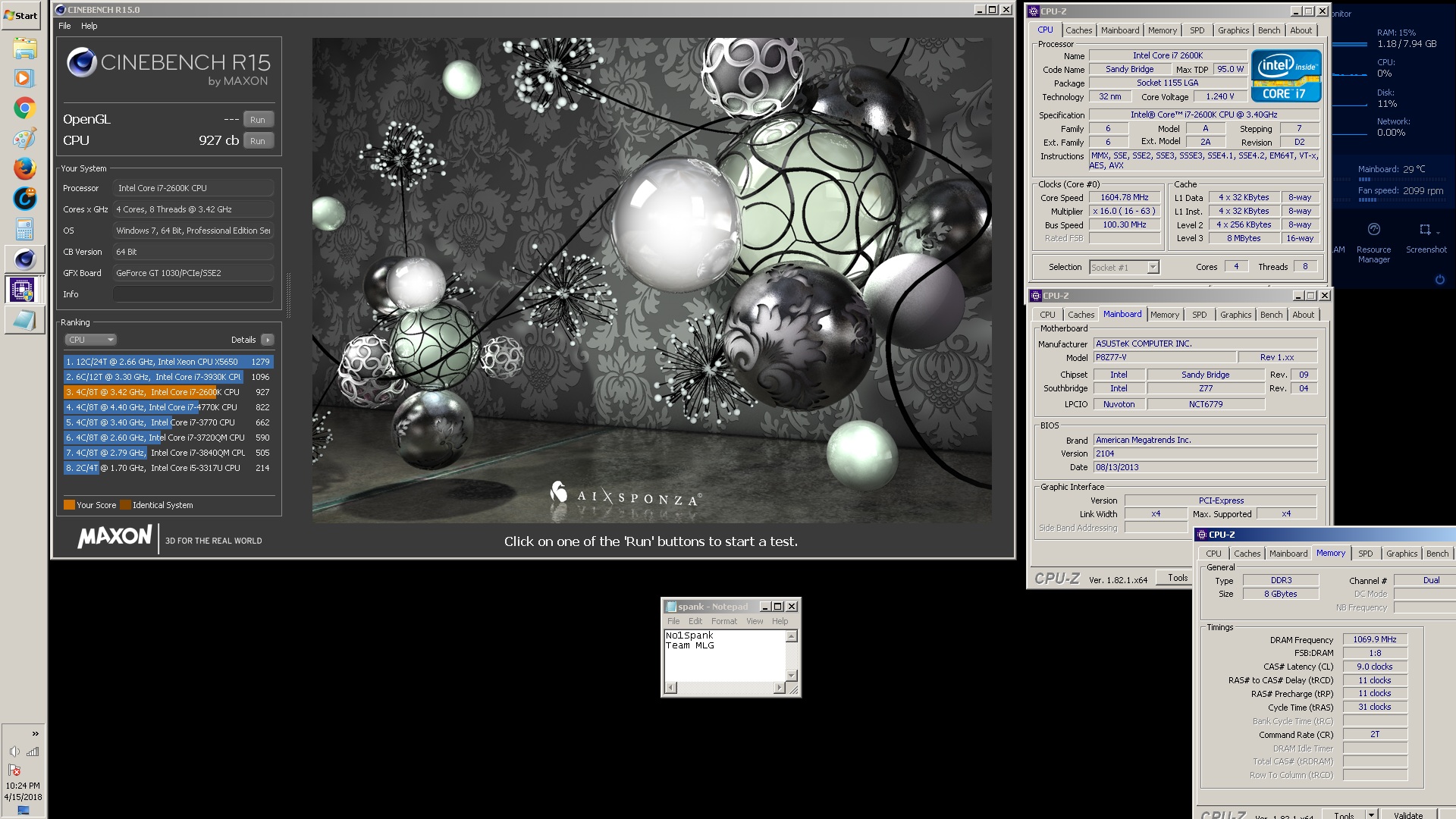
Task: Open the Edit menu in Notepad
Action: pos(695,621)
